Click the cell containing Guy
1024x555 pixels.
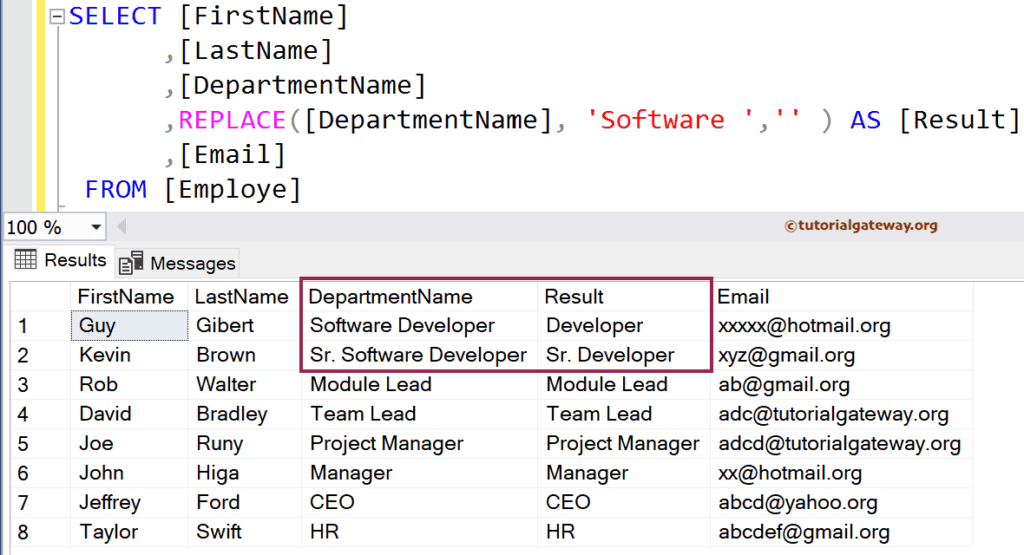(x=129, y=326)
